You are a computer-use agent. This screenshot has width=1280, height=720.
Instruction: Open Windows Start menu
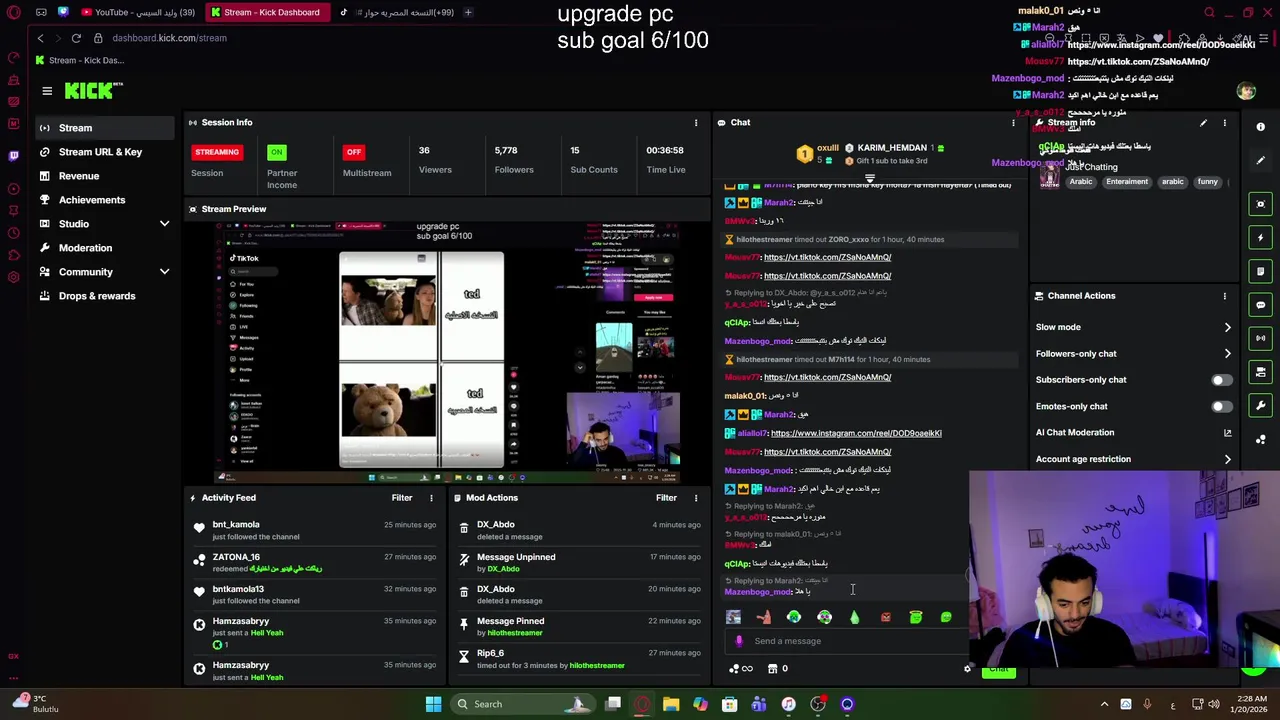coord(433,704)
